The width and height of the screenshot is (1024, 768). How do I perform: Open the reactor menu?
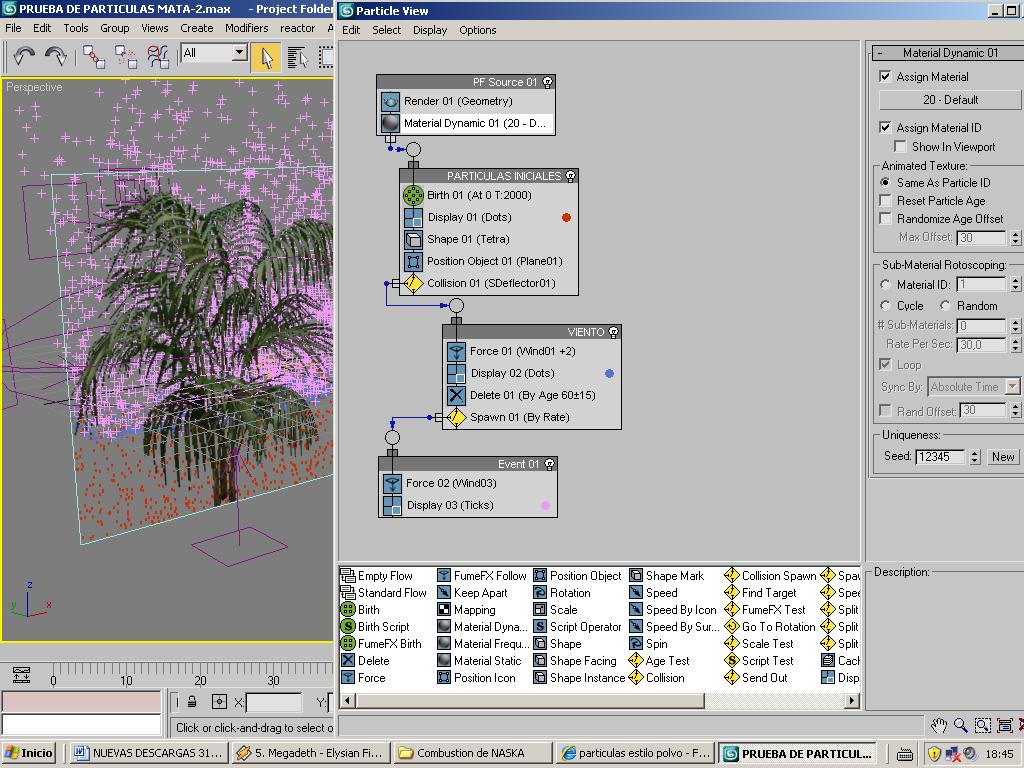pos(297,28)
